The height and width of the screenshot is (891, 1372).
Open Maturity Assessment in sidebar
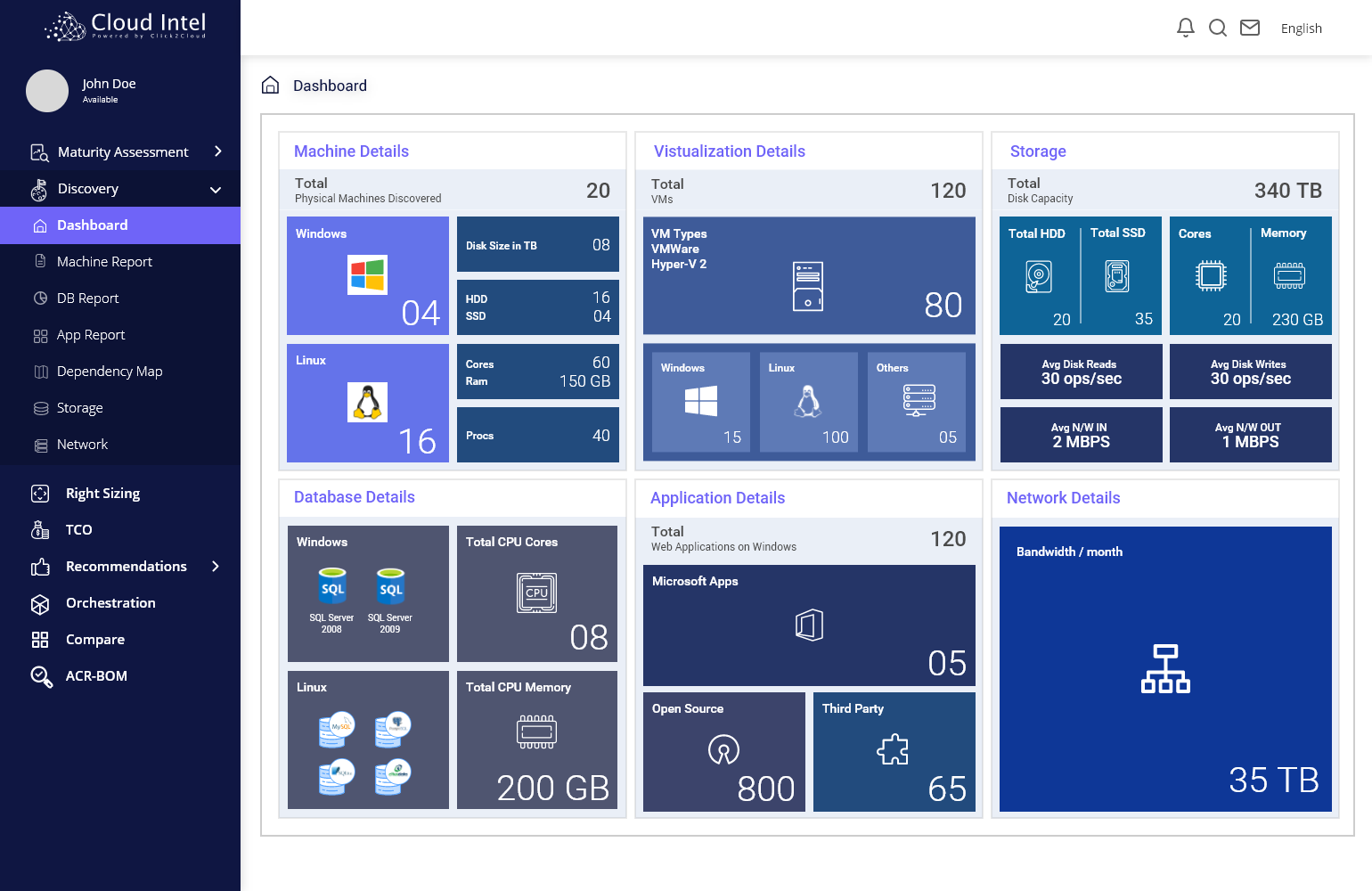click(120, 152)
